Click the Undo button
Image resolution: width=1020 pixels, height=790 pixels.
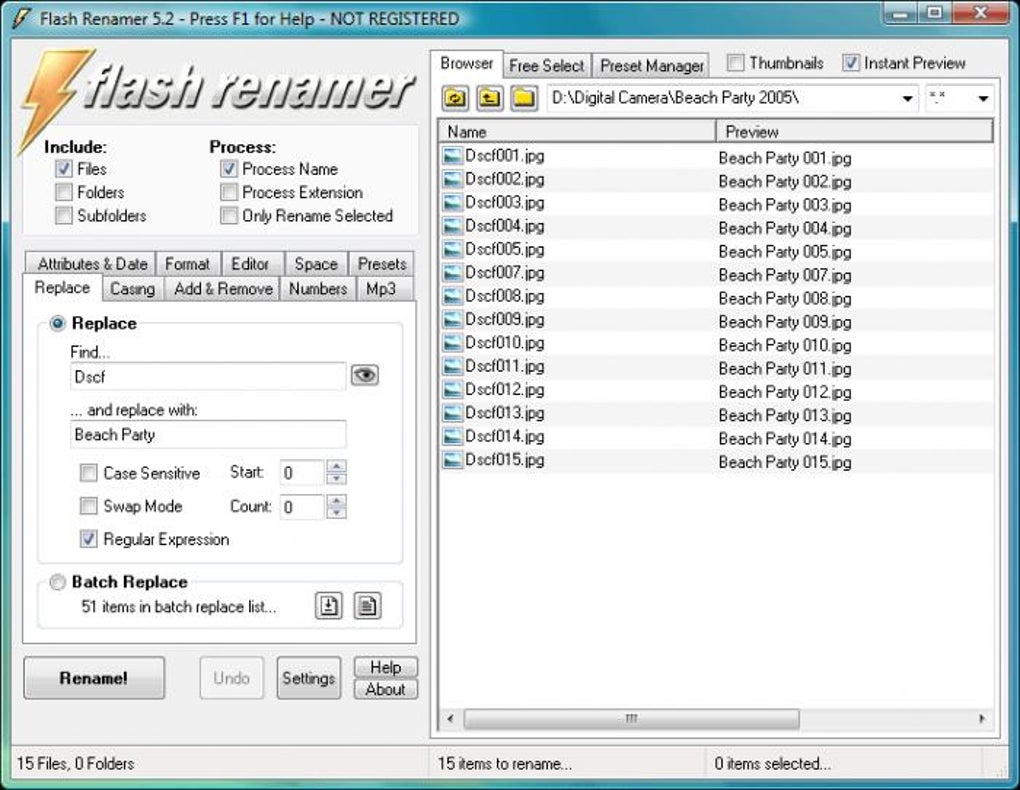click(232, 678)
